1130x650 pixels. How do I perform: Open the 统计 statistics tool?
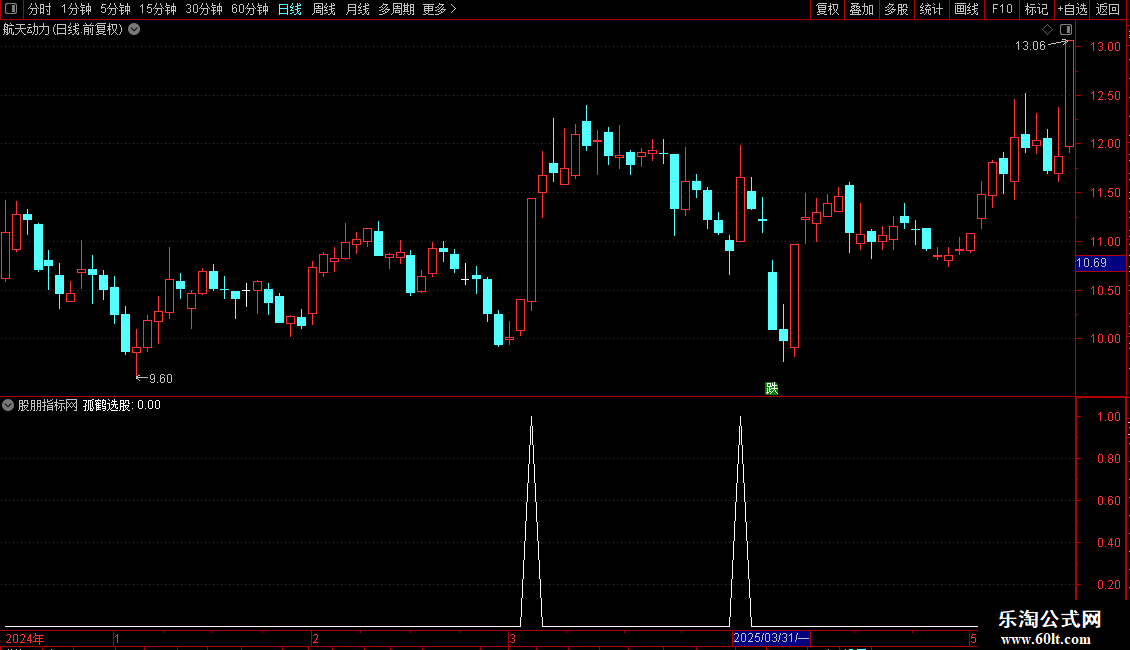point(931,9)
